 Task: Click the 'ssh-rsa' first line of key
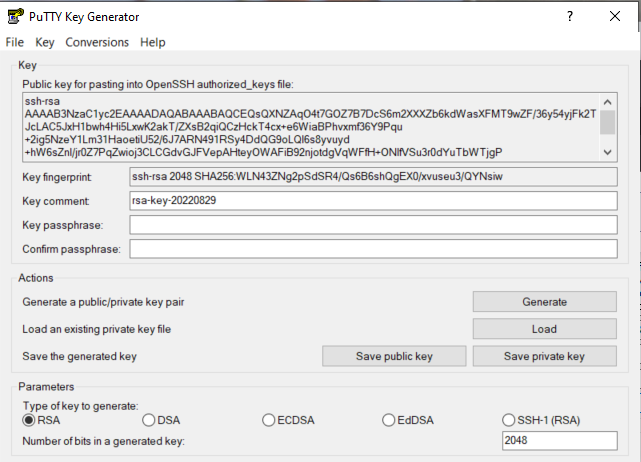(42, 101)
